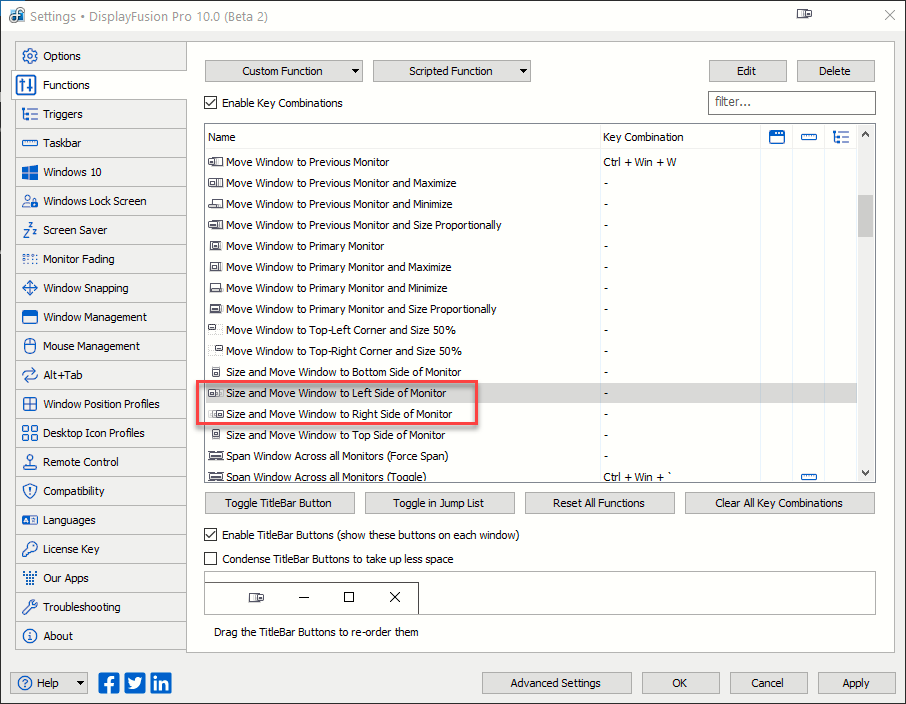Enable Condense TitleBar Buttons option
The width and height of the screenshot is (906, 704).
211,559
